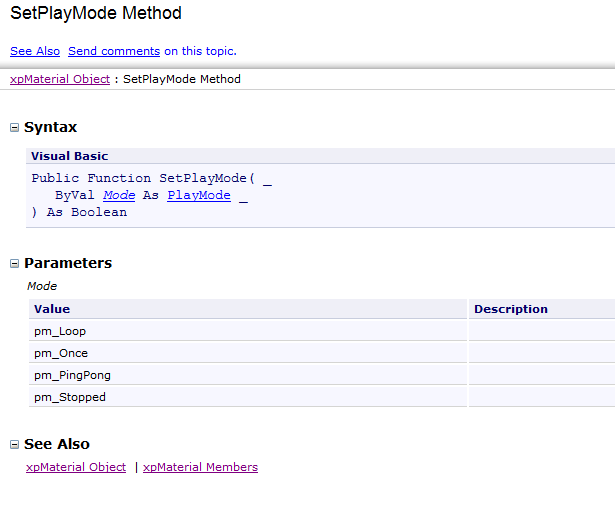615x510 pixels.
Task: Open xpMaterial Object link beside xpMaterial Members
Action: pos(76,467)
